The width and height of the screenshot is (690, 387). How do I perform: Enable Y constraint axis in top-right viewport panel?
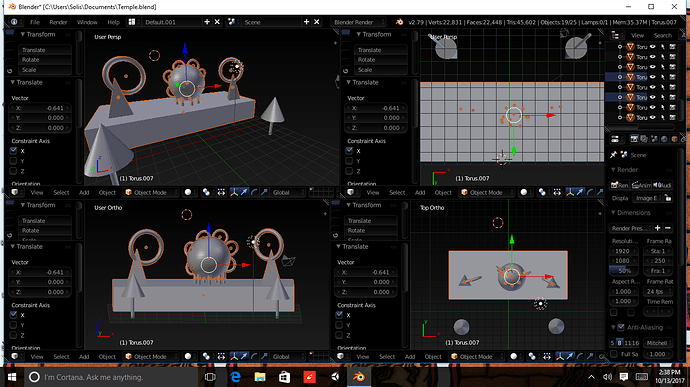tap(349, 161)
